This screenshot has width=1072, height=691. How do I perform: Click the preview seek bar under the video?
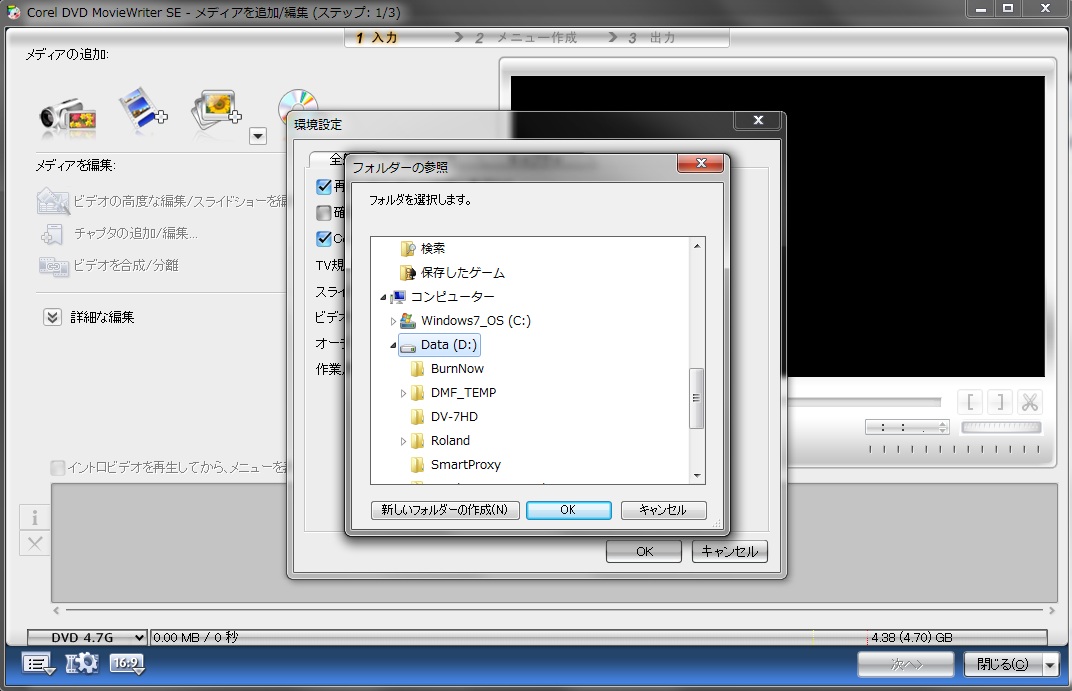[865, 402]
